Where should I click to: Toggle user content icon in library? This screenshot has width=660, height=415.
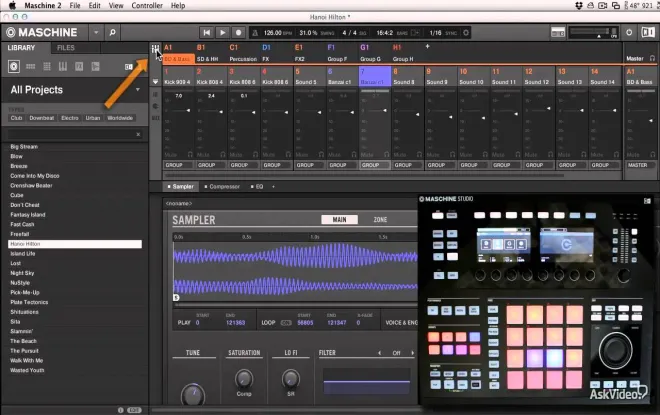pos(128,67)
